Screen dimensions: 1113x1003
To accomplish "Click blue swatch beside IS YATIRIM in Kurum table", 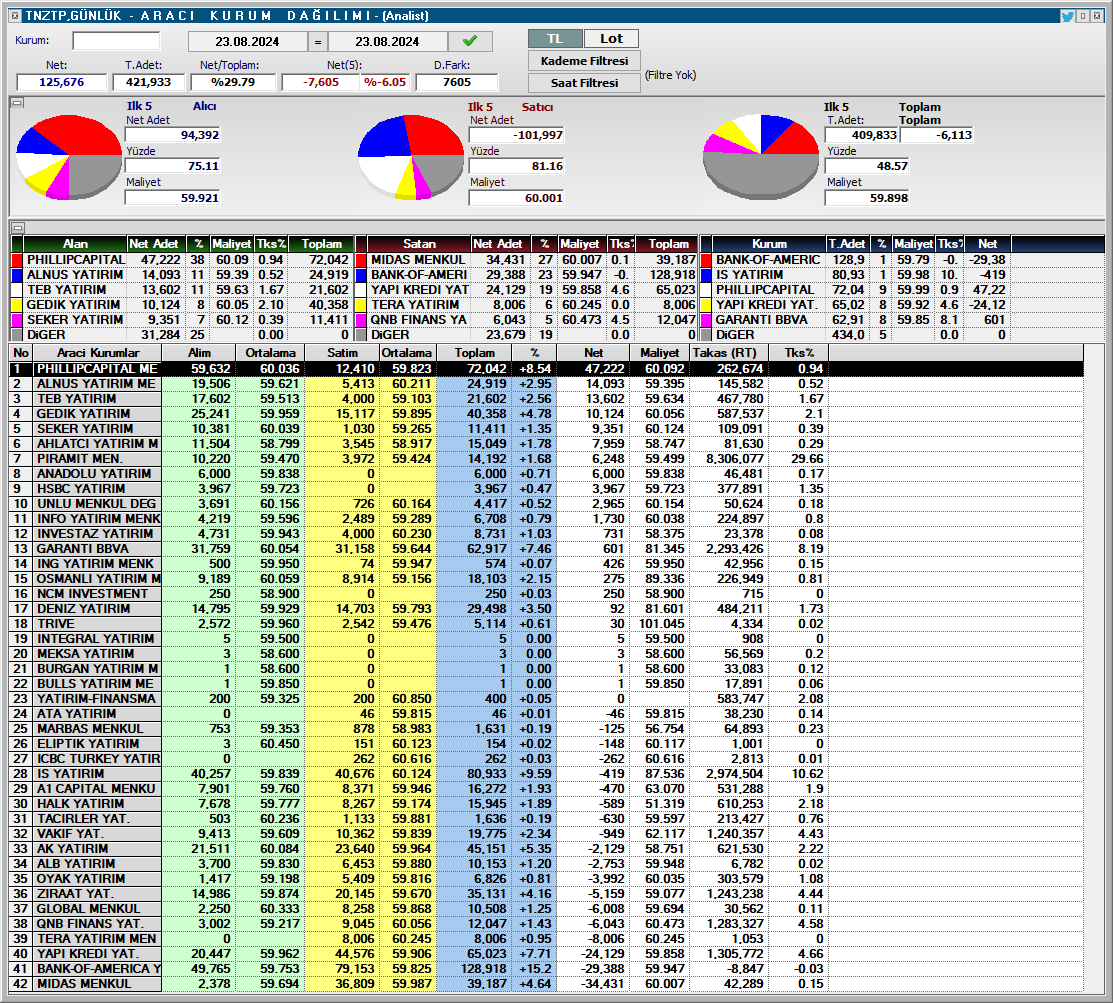I will pos(706,275).
